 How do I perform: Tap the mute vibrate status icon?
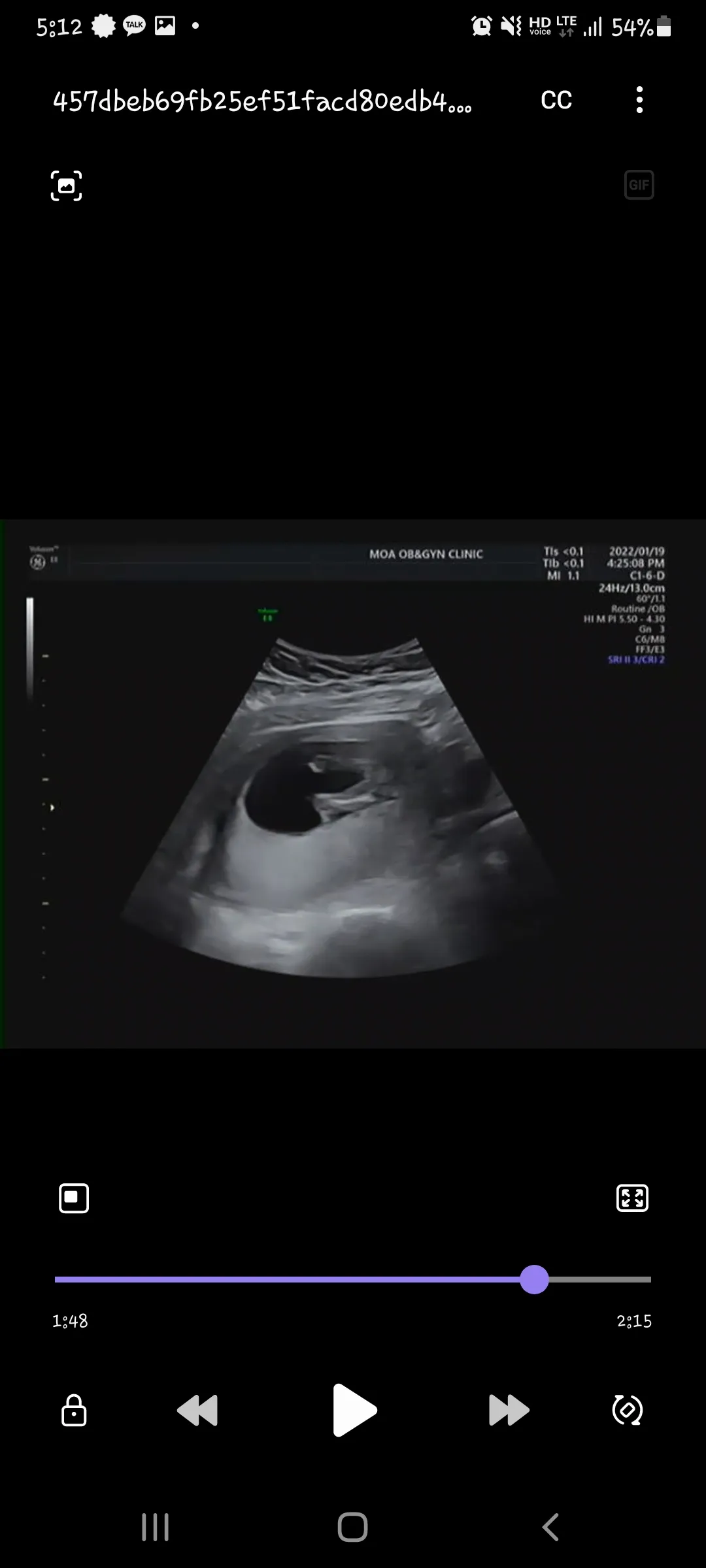coord(511,26)
